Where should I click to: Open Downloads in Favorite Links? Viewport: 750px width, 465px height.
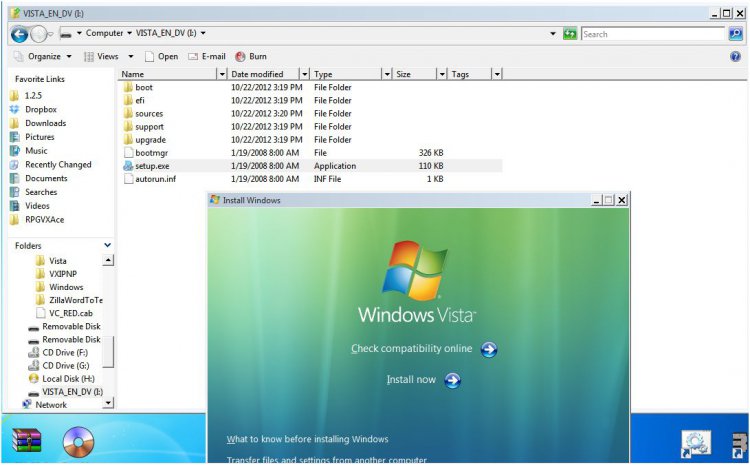[38, 123]
